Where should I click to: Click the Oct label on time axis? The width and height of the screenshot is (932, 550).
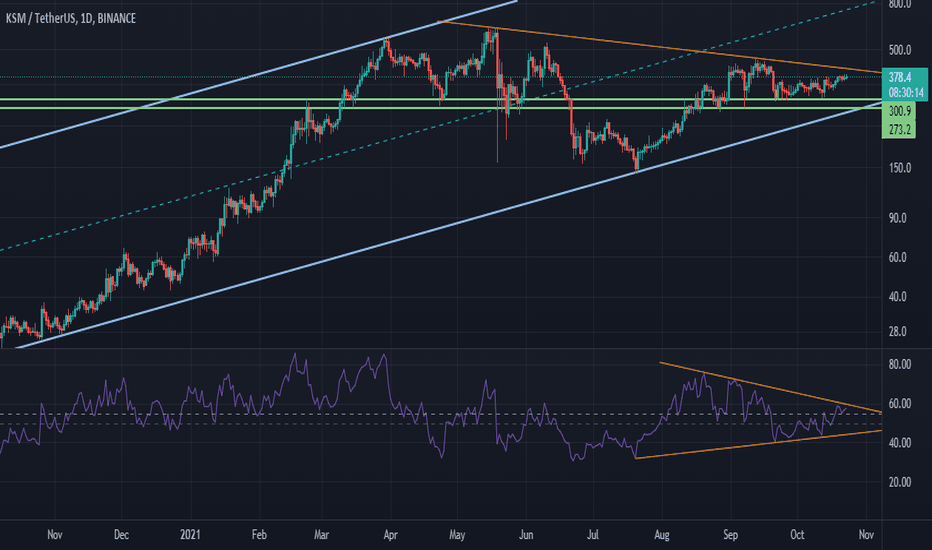click(797, 535)
